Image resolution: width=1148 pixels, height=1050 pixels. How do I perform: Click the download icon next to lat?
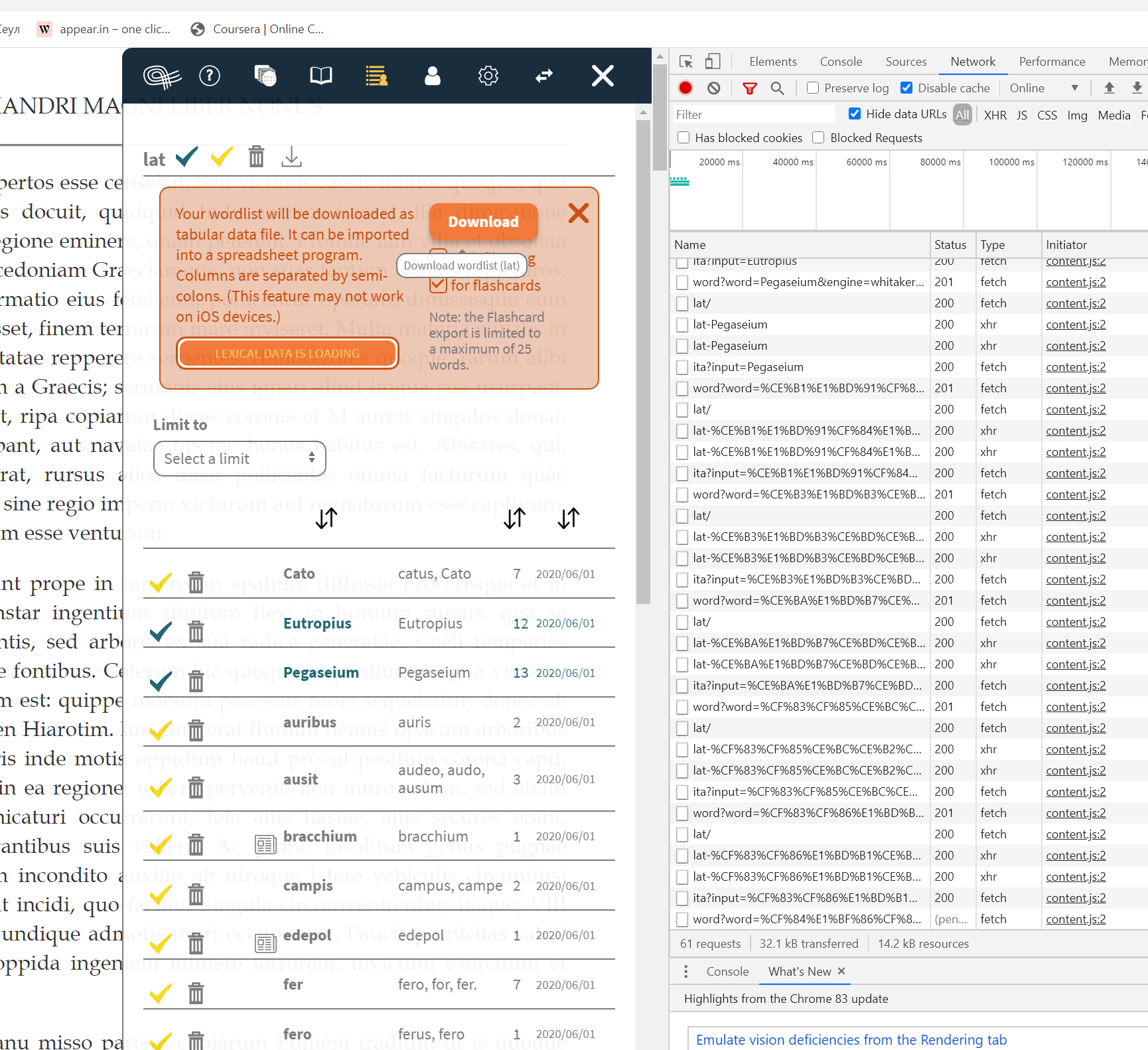click(291, 157)
